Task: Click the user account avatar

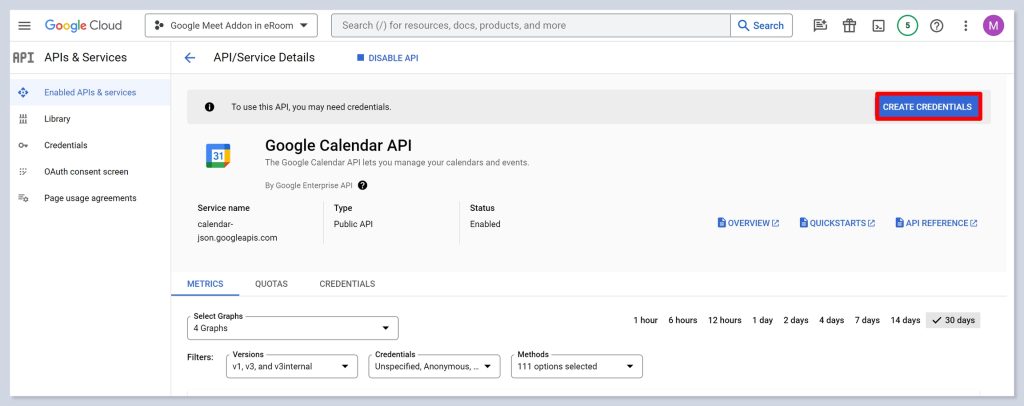Action: click(993, 26)
